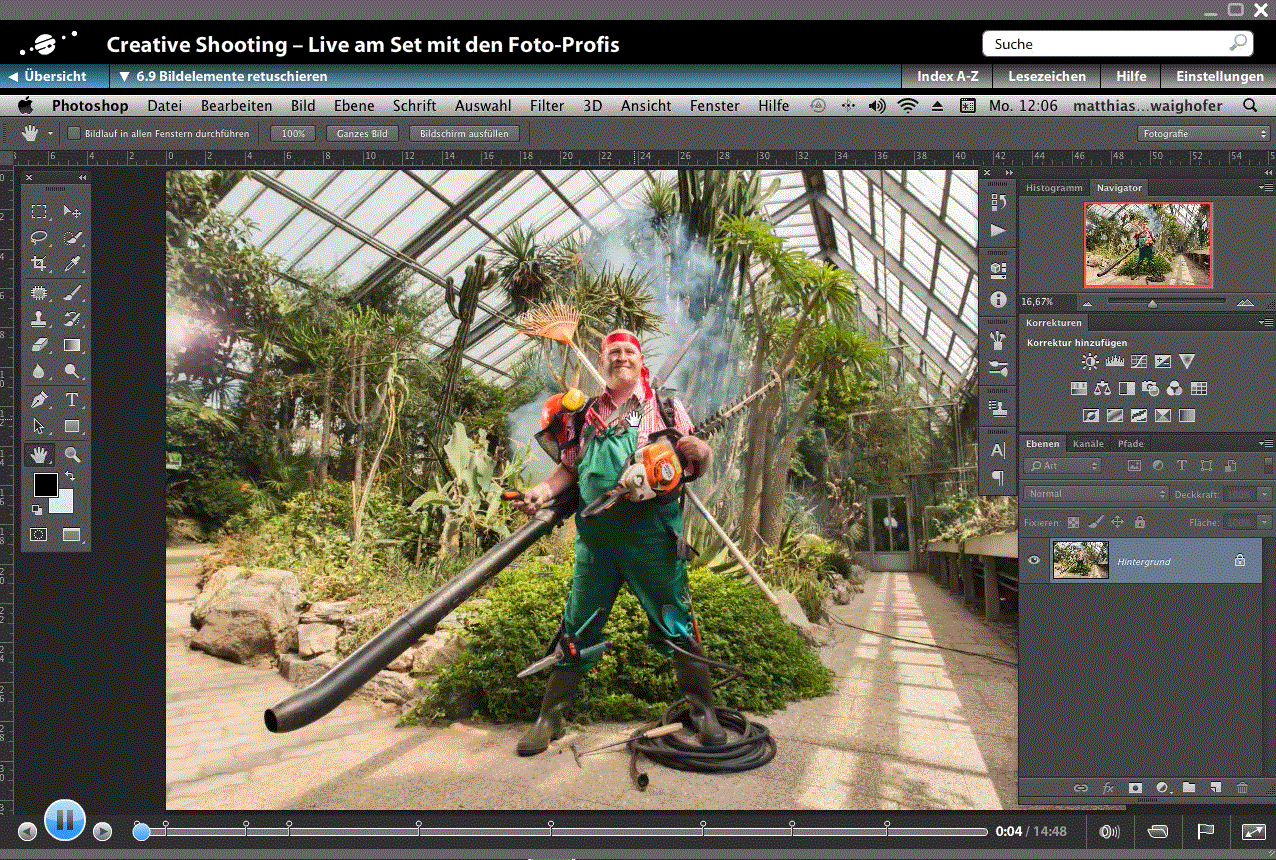Select the Zoom tool in toolbox
Screen dimensions: 1276x860
[72, 454]
